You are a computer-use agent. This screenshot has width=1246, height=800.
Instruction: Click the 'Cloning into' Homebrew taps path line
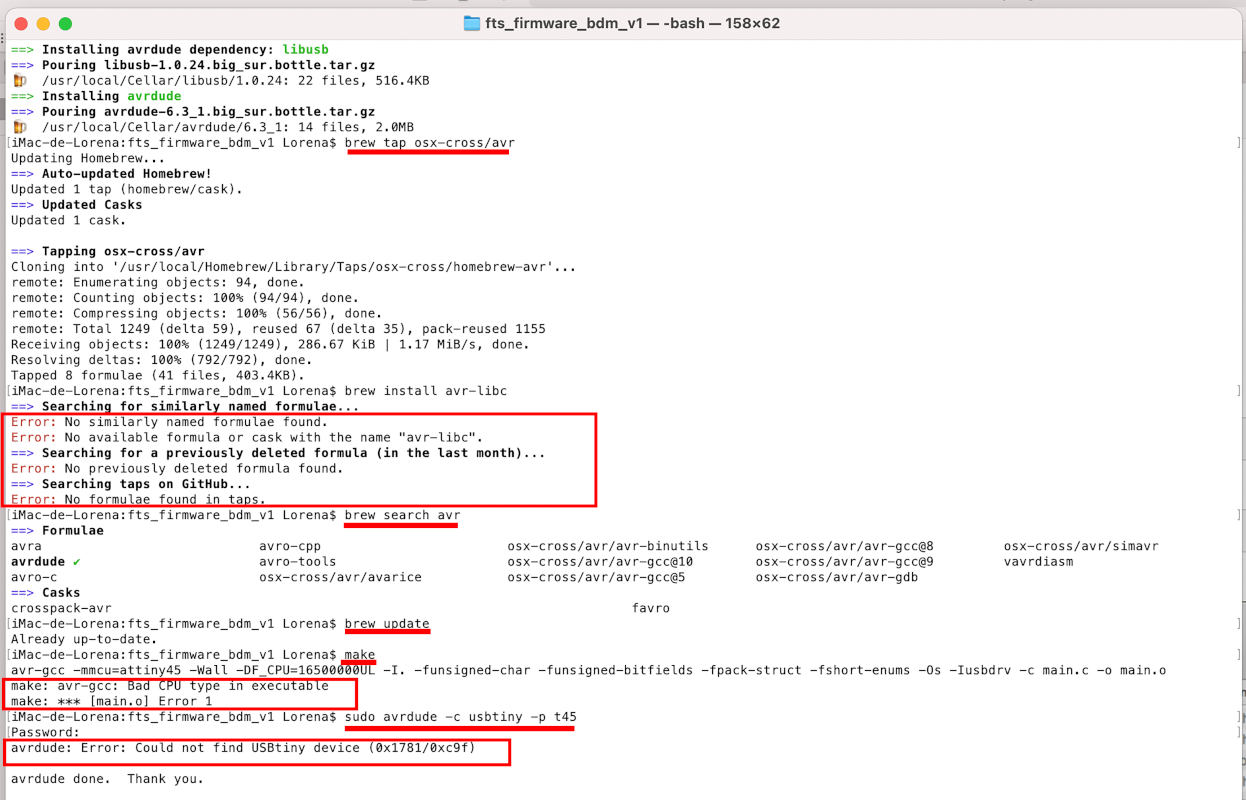(x=294, y=267)
